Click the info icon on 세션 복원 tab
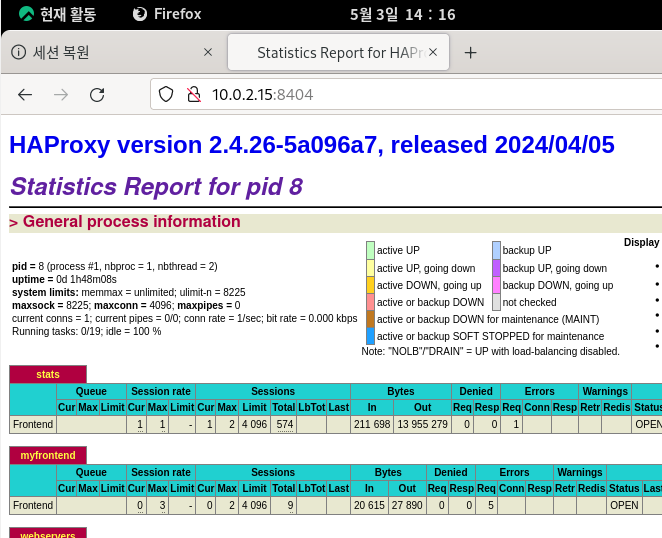 (18, 52)
